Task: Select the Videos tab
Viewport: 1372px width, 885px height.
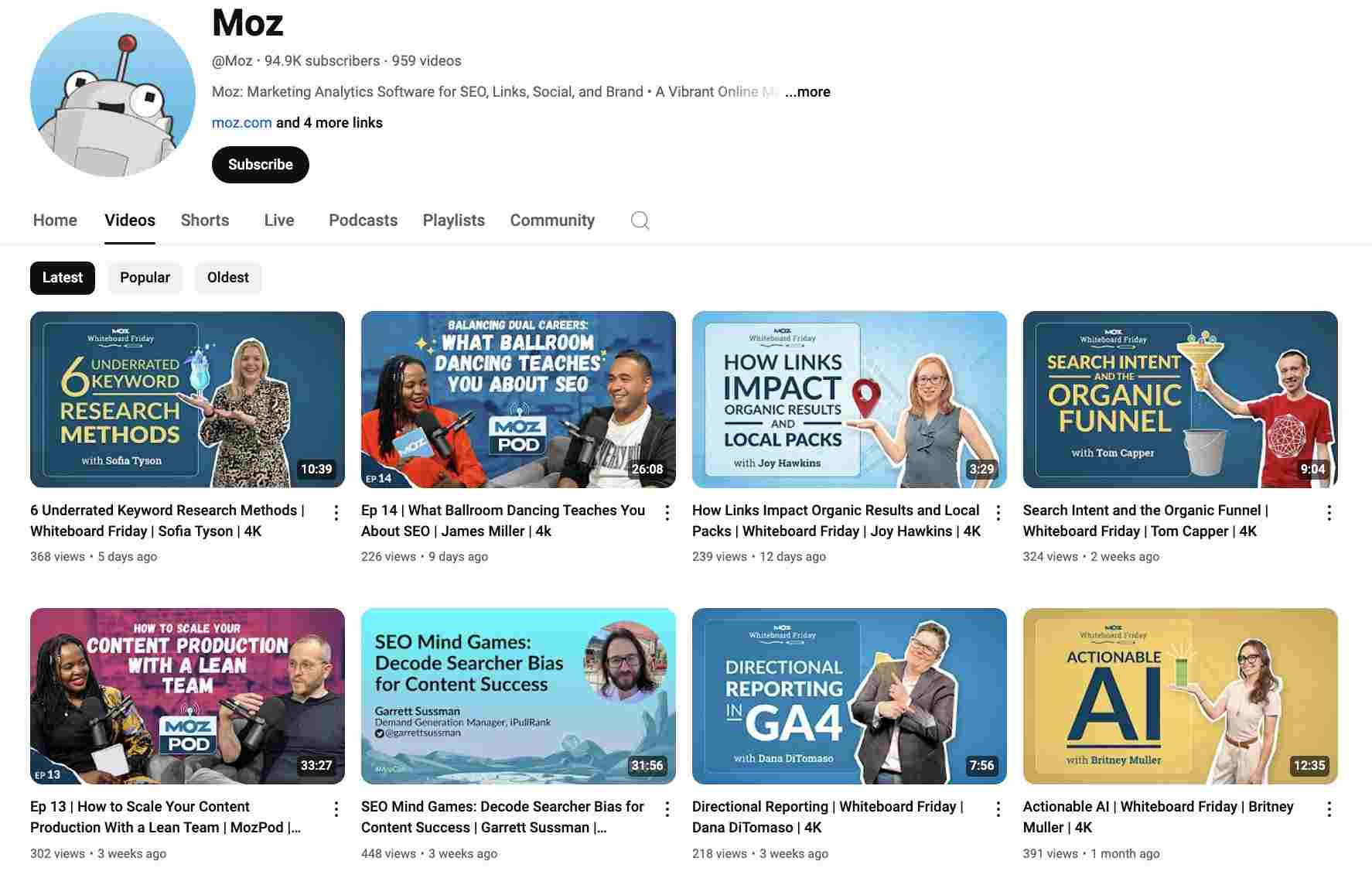Action: [x=130, y=220]
